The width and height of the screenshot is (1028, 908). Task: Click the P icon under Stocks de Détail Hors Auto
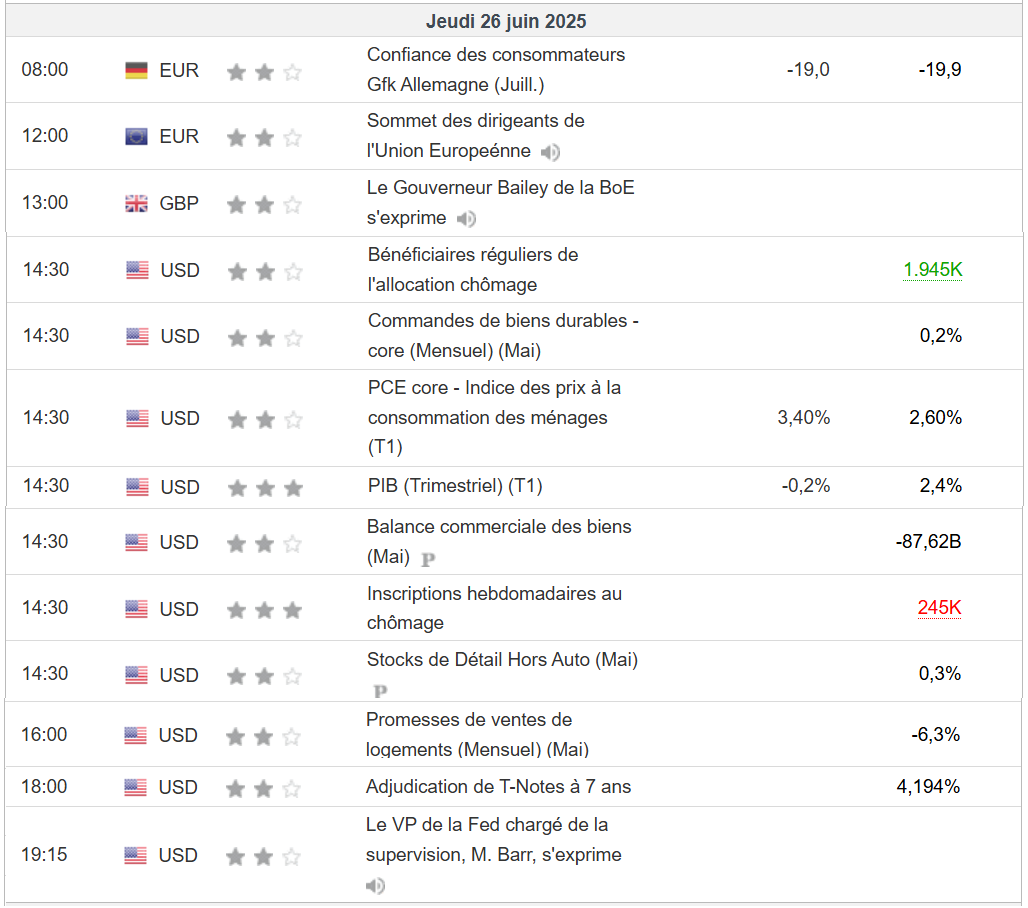(x=380, y=691)
